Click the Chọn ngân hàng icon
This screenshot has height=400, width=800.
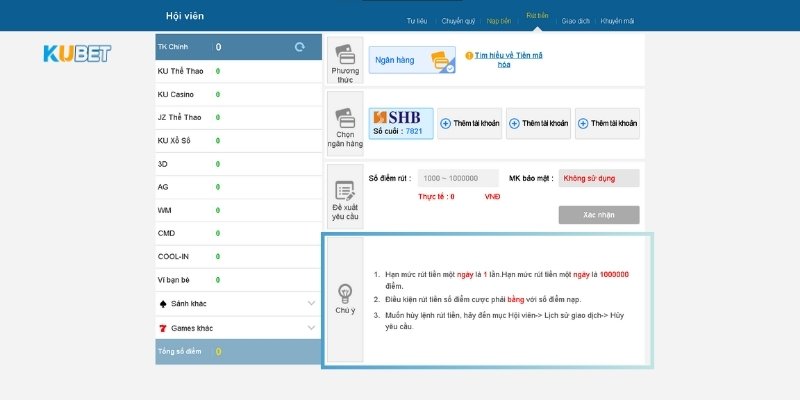345,118
